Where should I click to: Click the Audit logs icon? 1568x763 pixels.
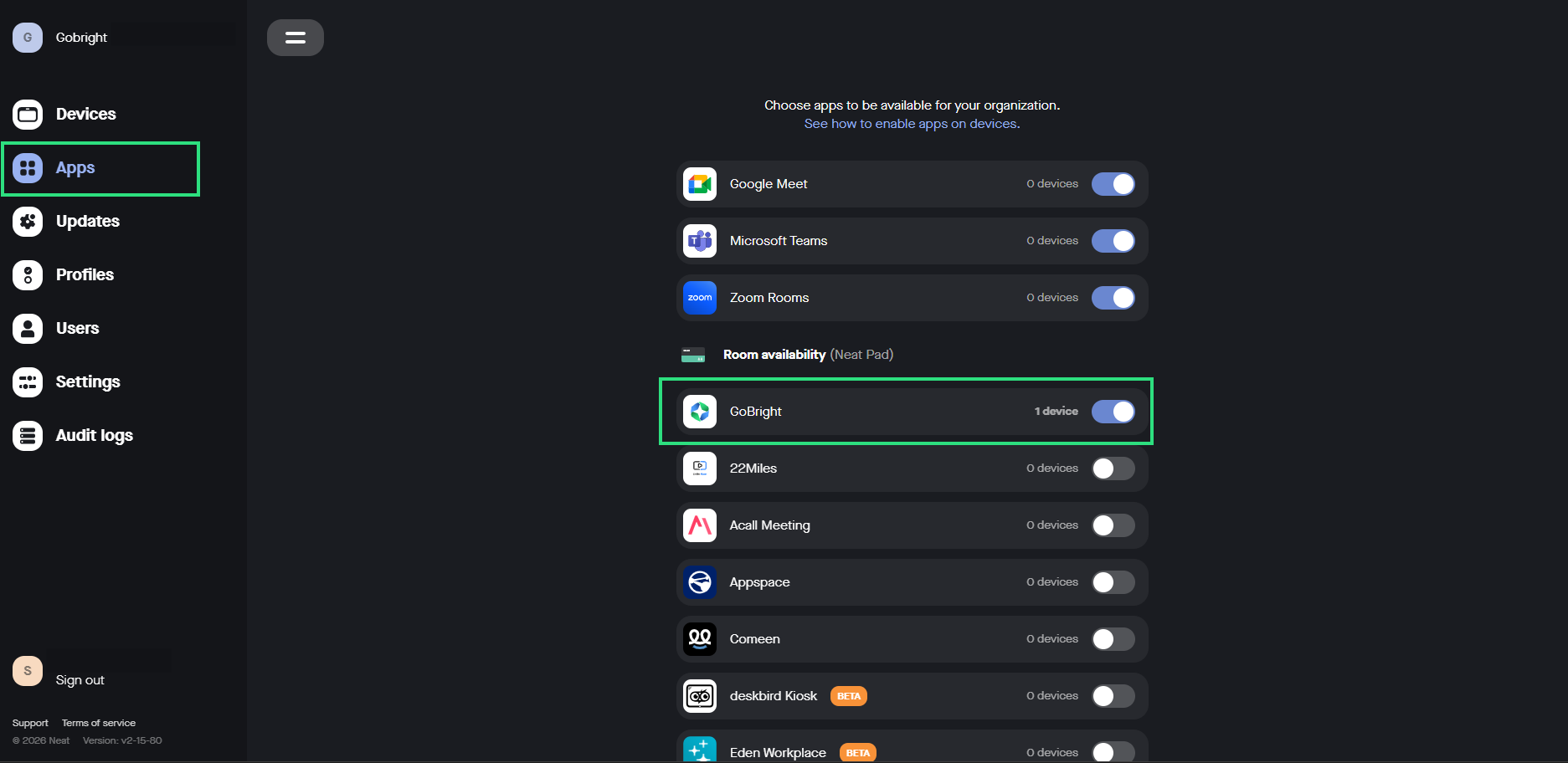(x=28, y=436)
